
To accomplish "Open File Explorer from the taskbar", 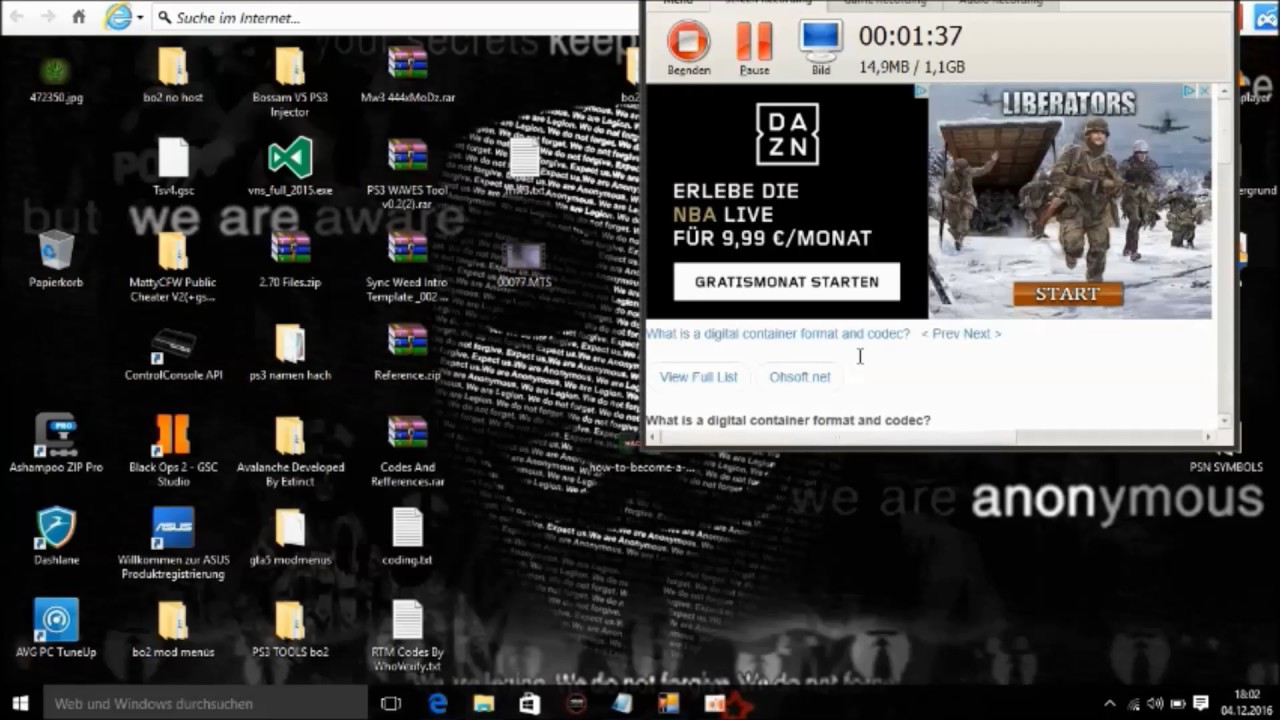I will click(x=484, y=703).
